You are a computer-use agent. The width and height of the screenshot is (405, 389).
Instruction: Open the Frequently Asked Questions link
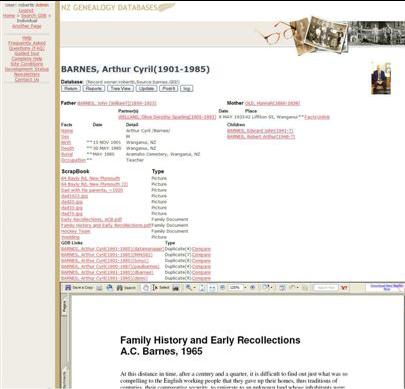(x=27, y=46)
